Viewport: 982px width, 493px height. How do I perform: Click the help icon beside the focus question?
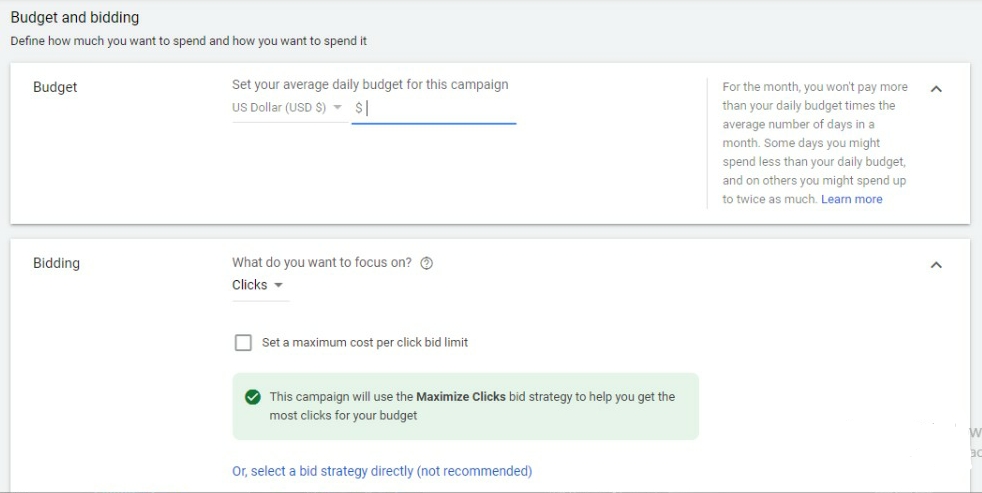427,263
